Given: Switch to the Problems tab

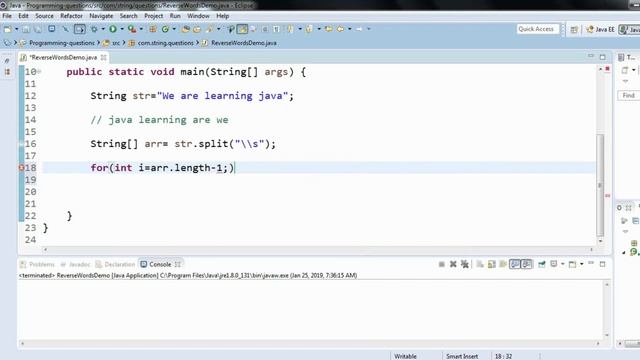Looking at the screenshot, I should [x=38, y=264].
